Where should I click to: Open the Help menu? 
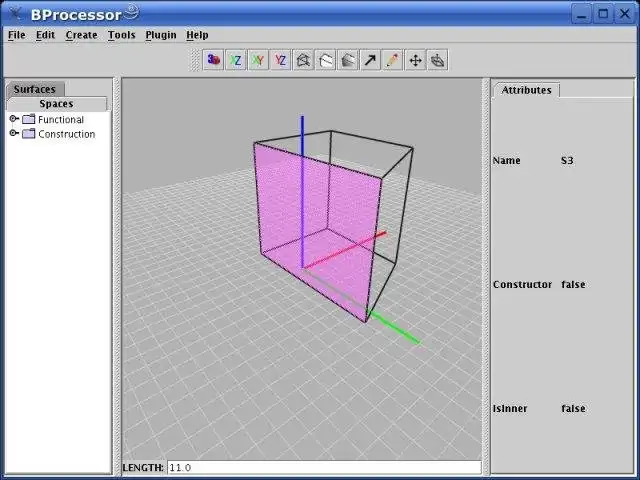point(197,35)
